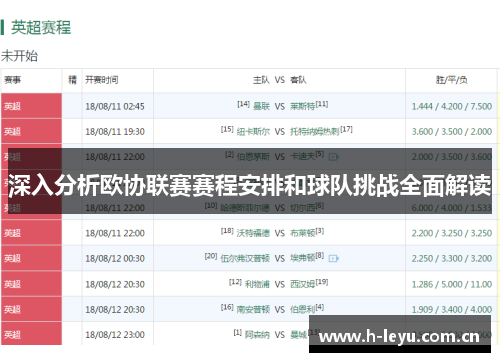Select odds 1.909 / 3.400 / 4.000
This screenshot has height=362, width=500.
(452, 310)
